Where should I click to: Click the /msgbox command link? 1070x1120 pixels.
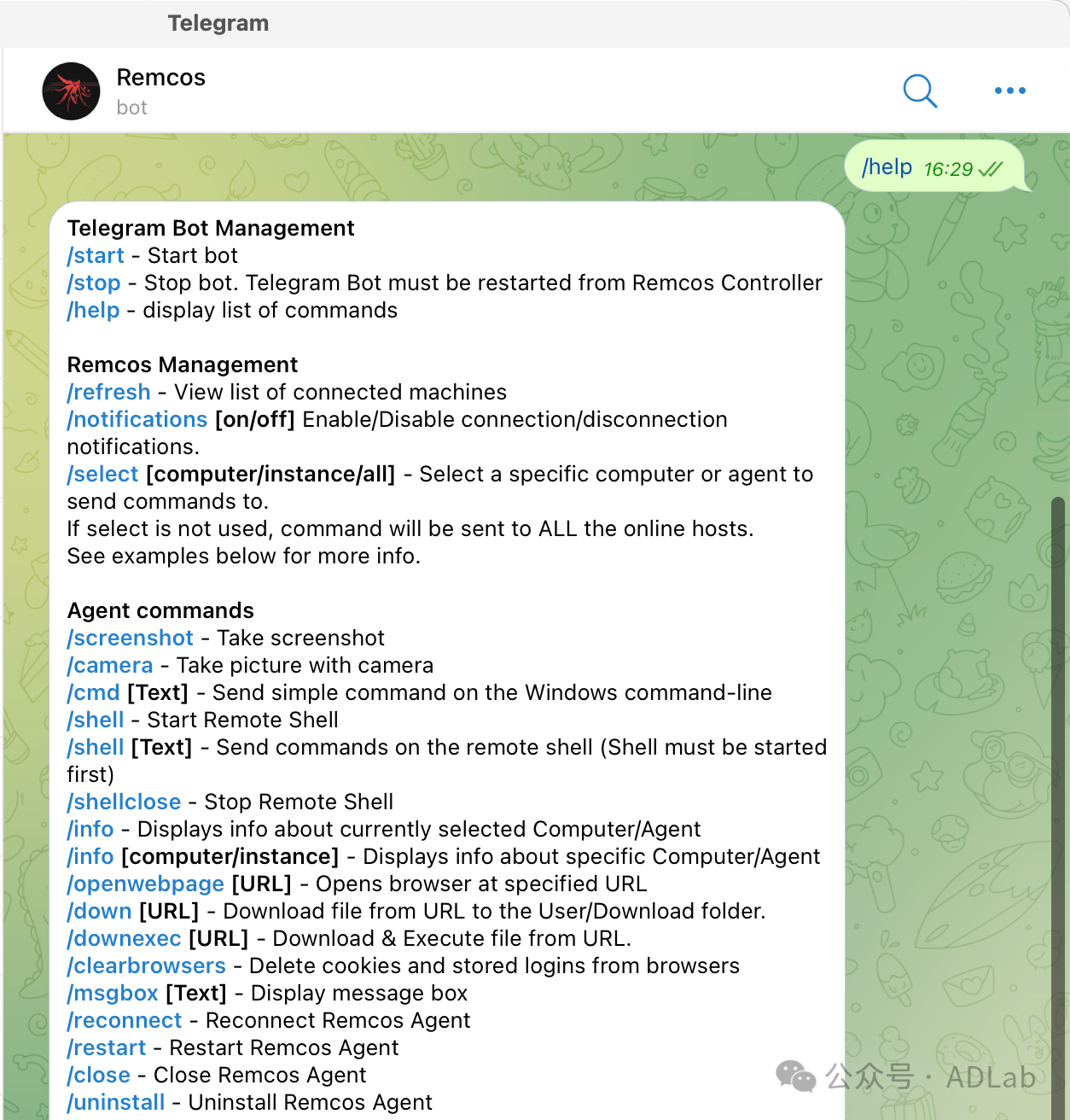(113, 993)
